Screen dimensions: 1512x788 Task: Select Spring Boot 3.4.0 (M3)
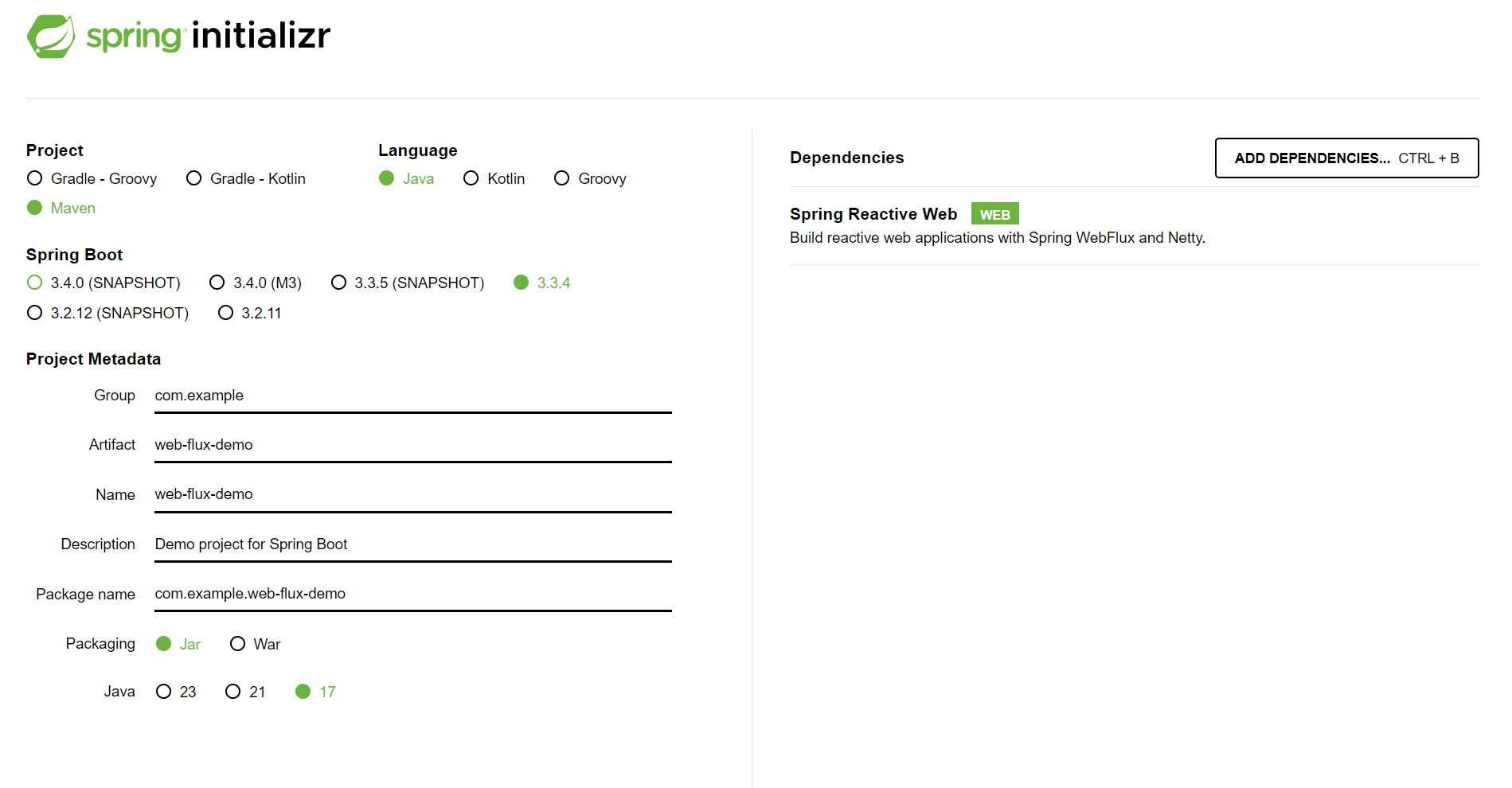[x=256, y=283]
